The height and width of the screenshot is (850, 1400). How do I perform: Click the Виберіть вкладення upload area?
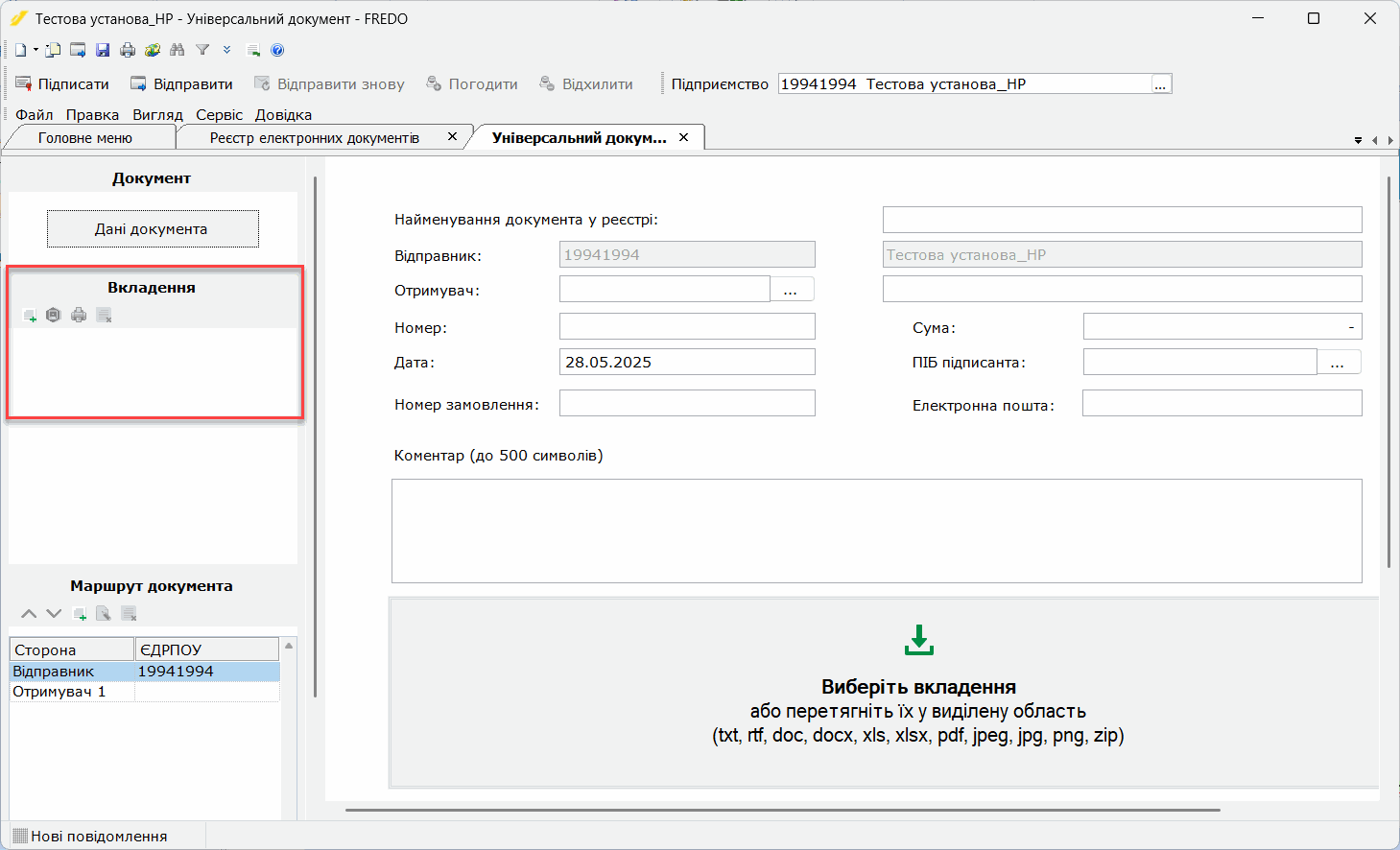884,692
